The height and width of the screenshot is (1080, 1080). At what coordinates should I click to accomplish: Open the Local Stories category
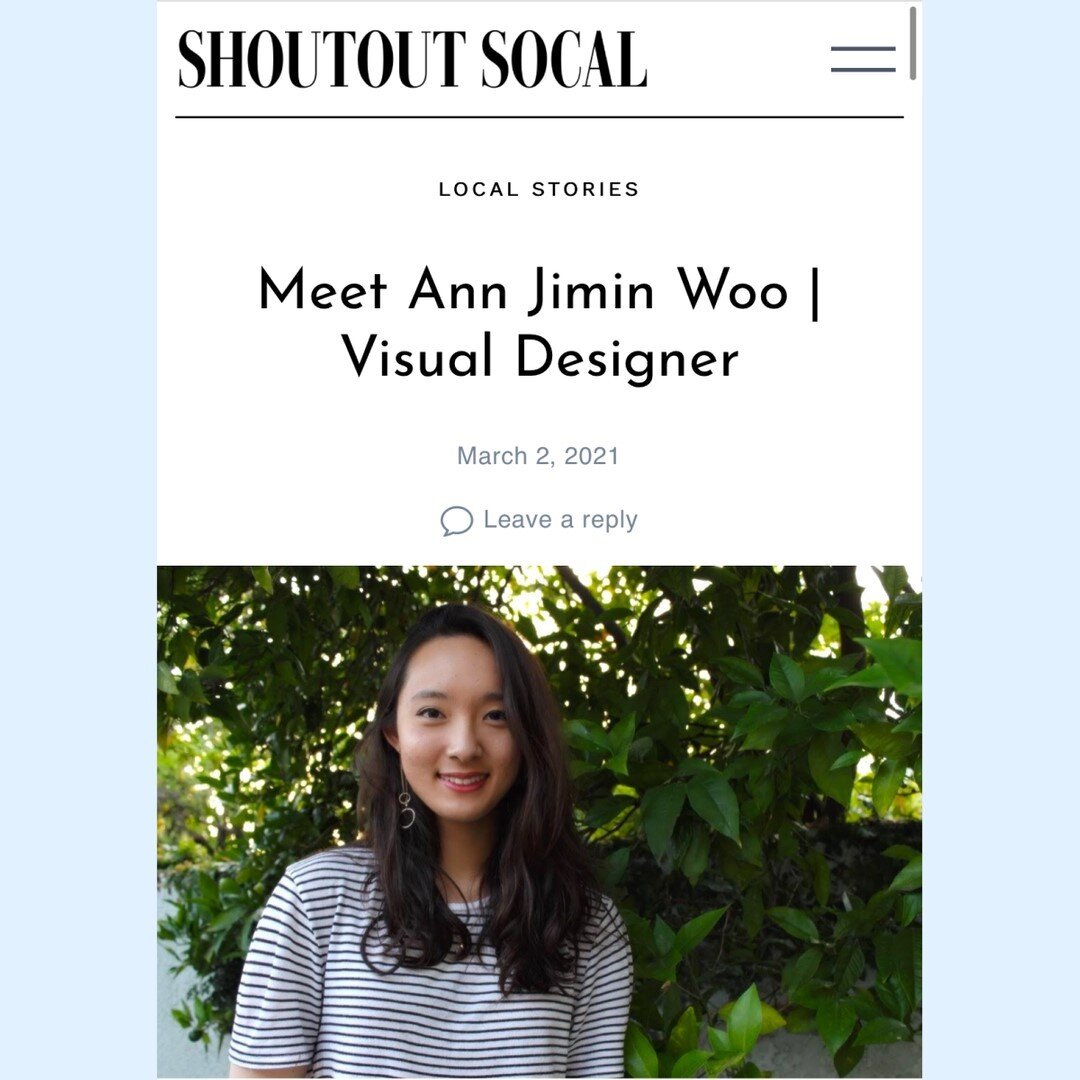[539, 189]
